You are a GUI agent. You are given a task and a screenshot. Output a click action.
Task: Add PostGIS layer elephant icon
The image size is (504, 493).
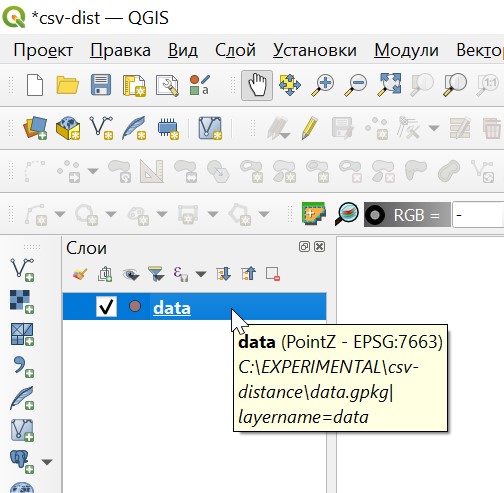[x=22, y=462]
